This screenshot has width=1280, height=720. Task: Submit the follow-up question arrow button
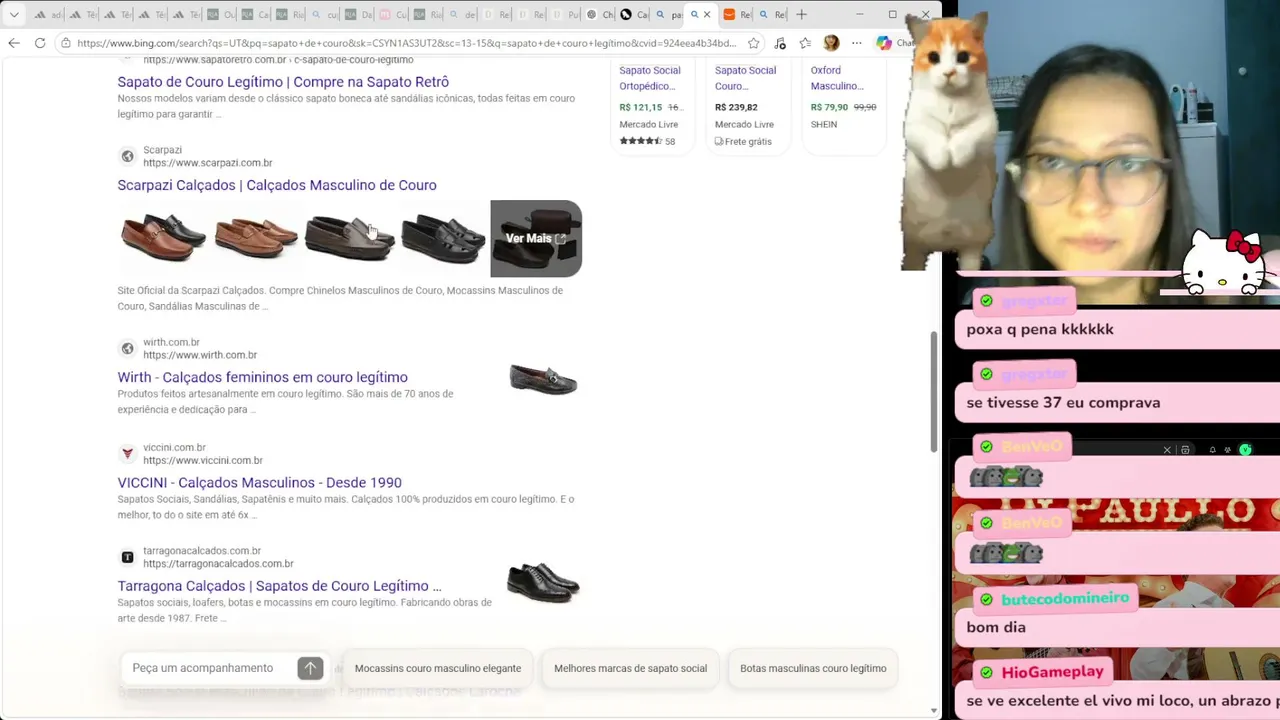(x=310, y=668)
